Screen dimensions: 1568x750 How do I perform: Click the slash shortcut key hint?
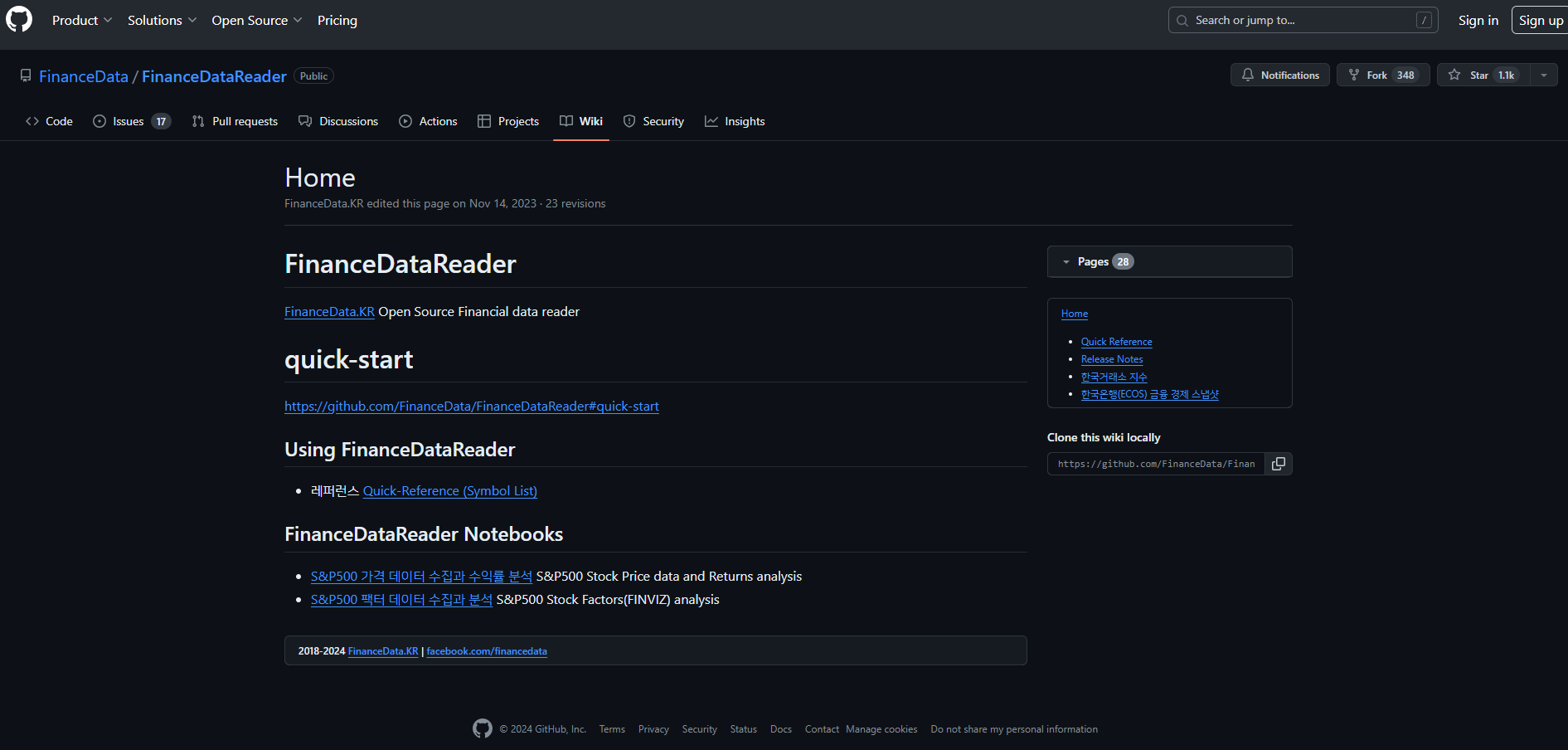(x=1424, y=20)
